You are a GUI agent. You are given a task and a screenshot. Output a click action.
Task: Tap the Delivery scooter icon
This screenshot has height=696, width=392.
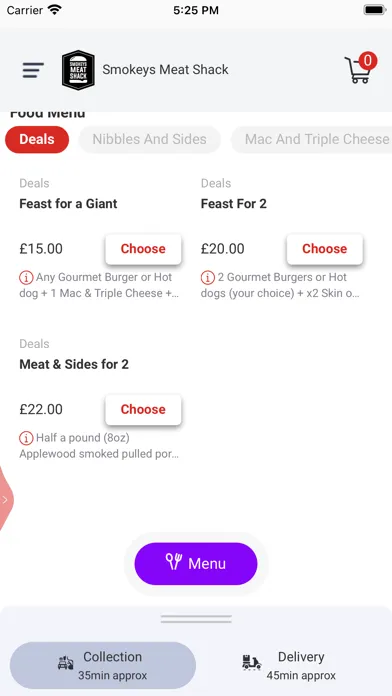pyautogui.click(x=252, y=664)
